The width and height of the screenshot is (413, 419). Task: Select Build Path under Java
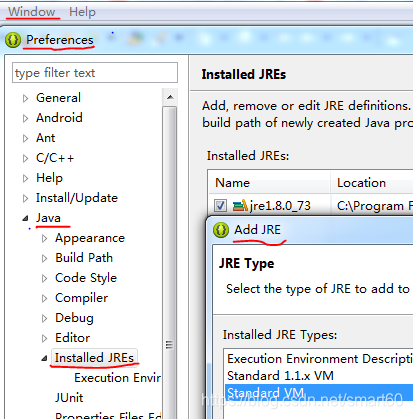pos(84,258)
